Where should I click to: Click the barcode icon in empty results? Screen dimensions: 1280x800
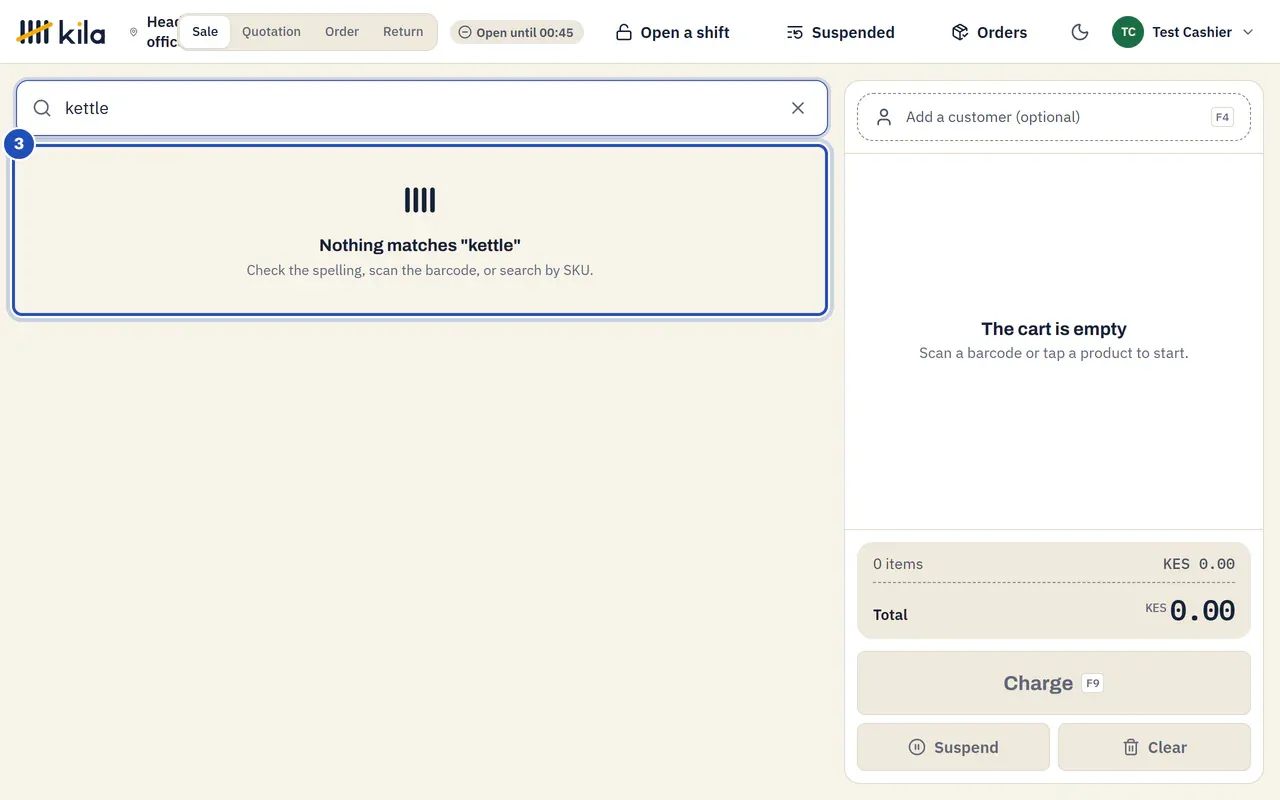pyautogui.click(x=420, y=200)
